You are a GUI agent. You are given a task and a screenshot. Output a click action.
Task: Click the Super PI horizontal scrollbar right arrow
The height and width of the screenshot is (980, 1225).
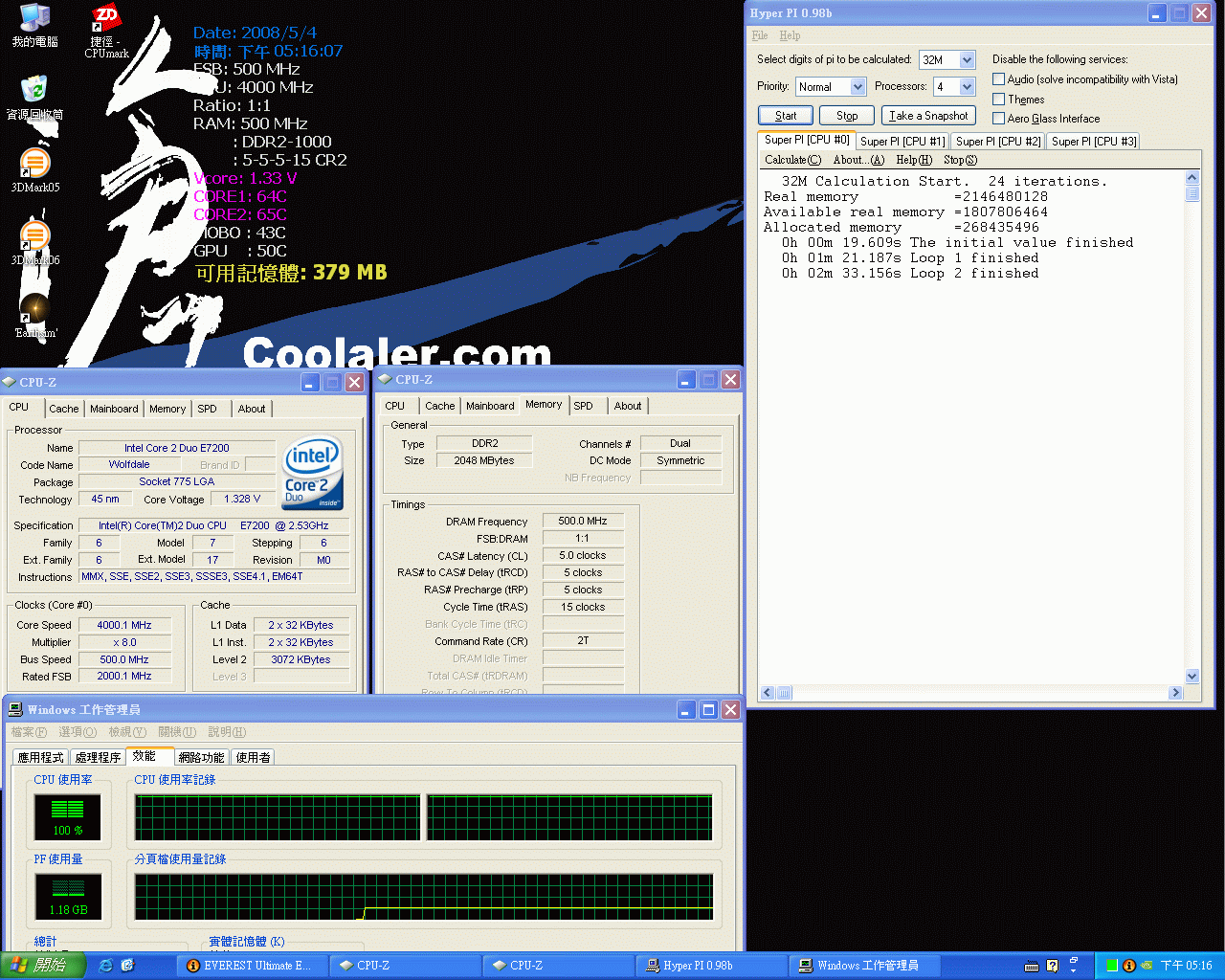pyautogui.click(x=1176, y=693)
